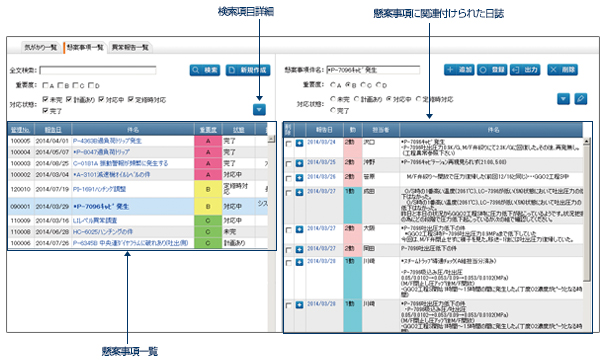Screen dimensions: 600x363
Task: Open issue 100004 •P-8047過負荷トリップ
Action: click(101, 152)
